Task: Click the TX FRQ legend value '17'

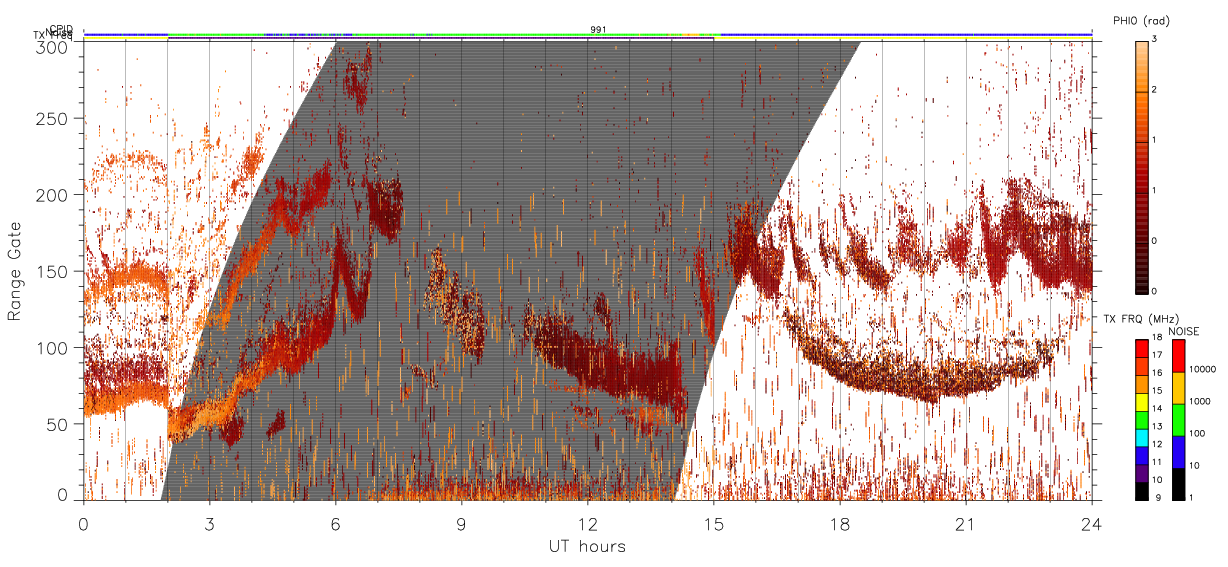Action: 1159,357
